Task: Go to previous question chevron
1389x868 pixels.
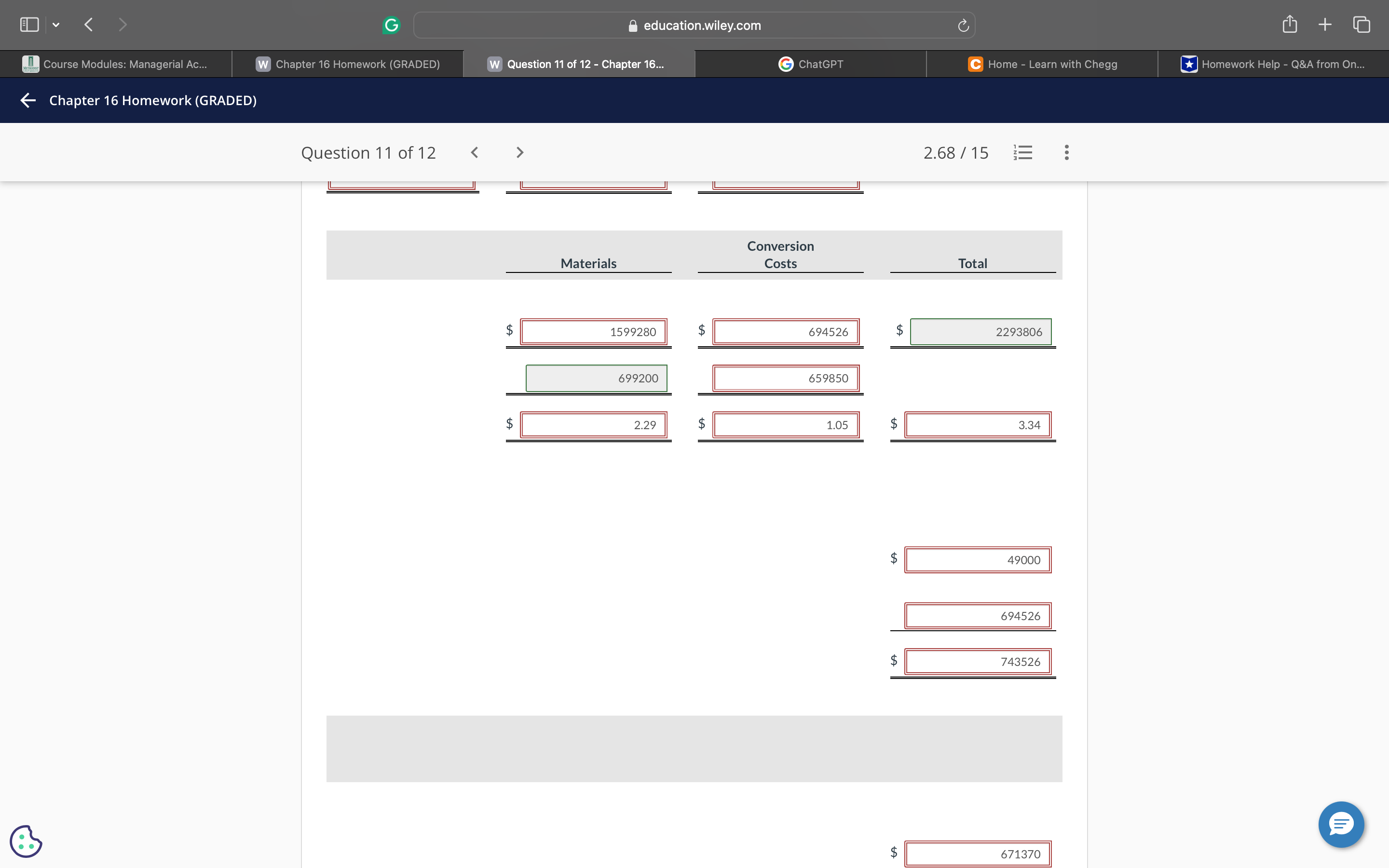Action: pyautogui.click(x=474, y=152)
